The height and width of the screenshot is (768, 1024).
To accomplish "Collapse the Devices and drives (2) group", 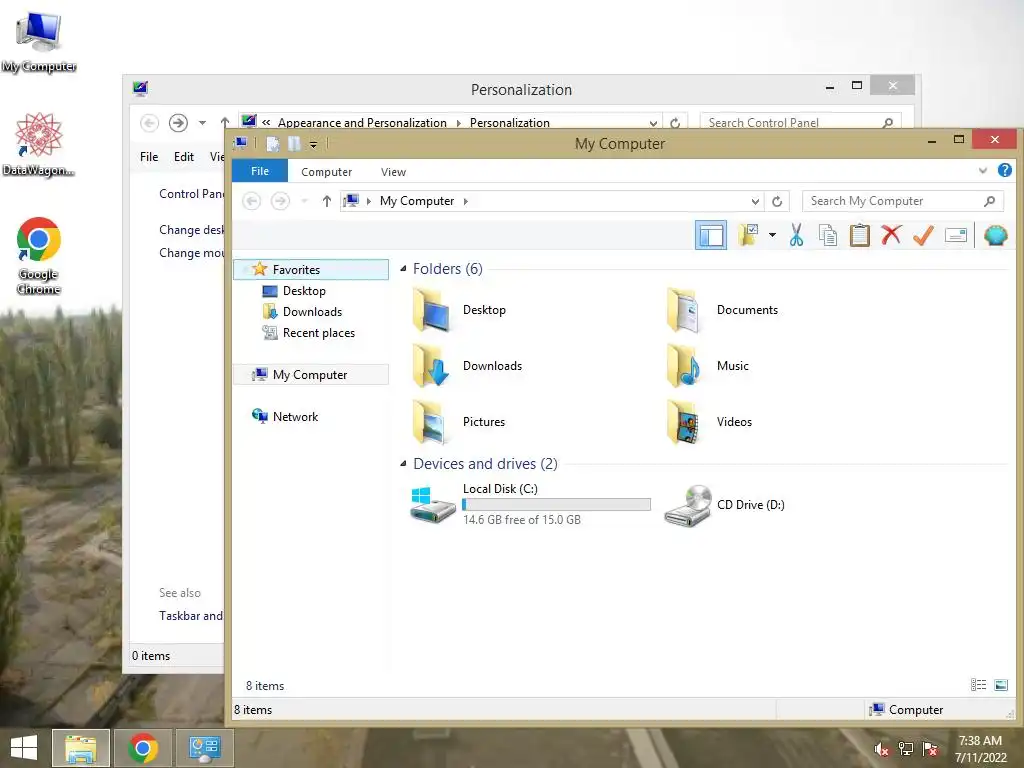I will (x=403, y=464).
